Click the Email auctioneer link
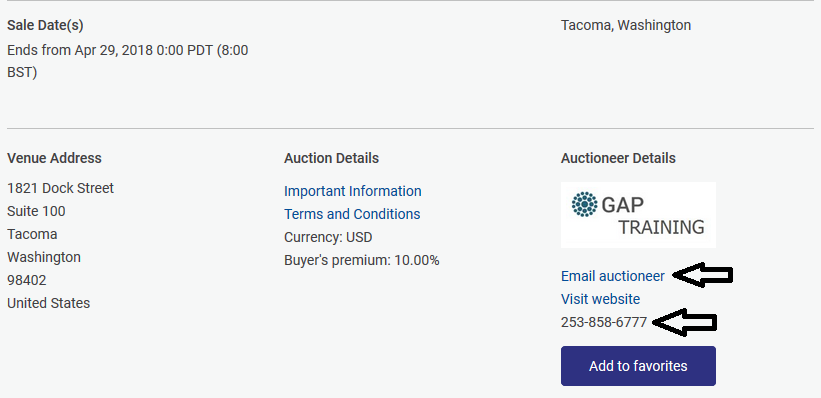This screenshot has width=821, height=398. [x=613, y=276]
